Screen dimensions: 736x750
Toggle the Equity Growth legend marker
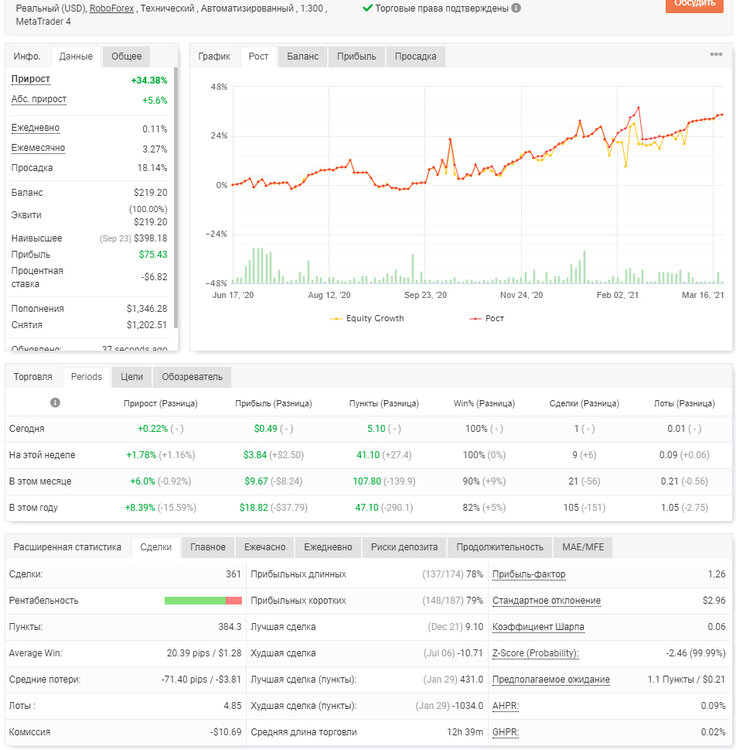point(336,319)
